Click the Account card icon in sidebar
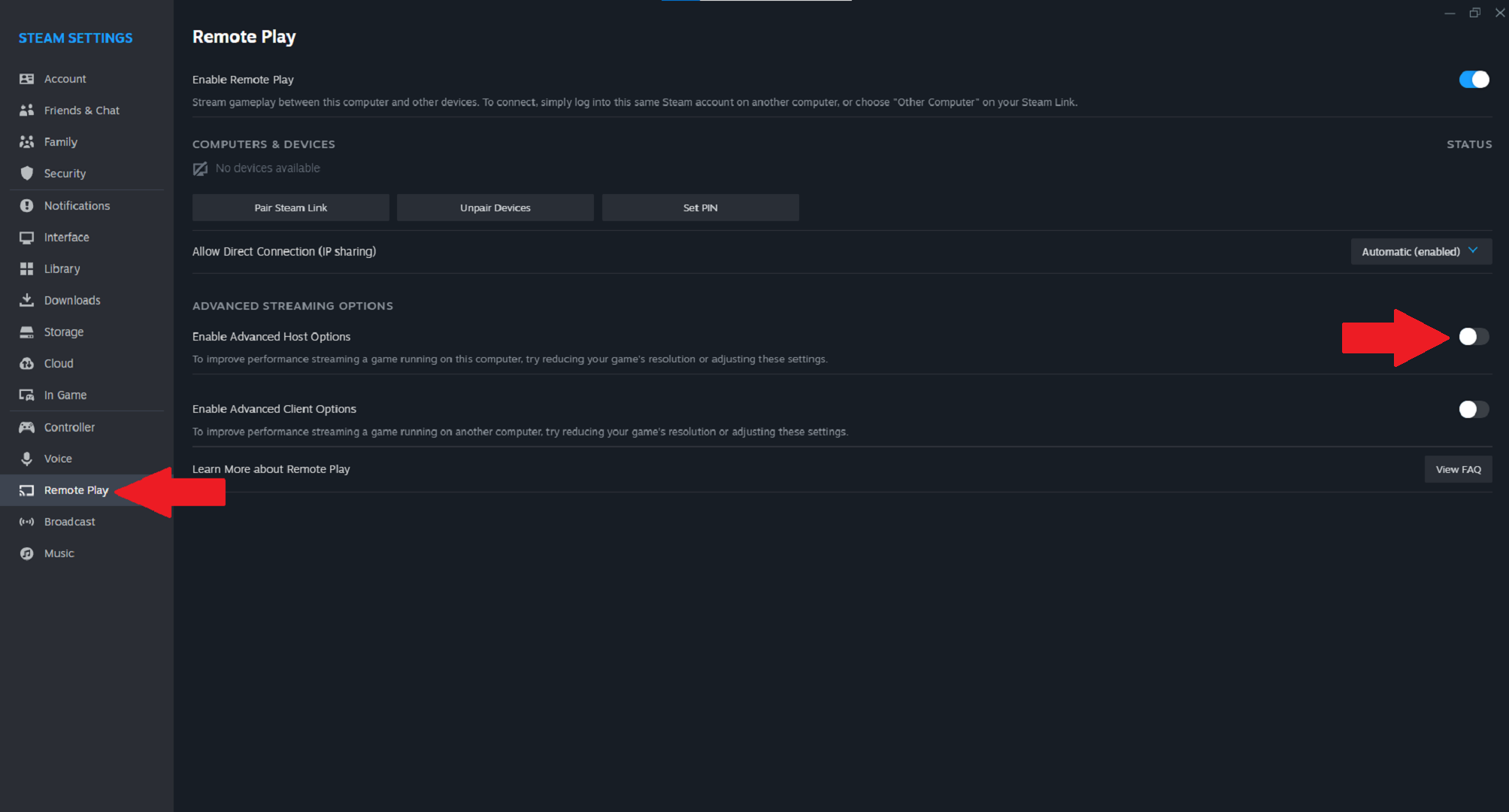The height and width of the screenshot is (812, 1509). pos(27,79)
